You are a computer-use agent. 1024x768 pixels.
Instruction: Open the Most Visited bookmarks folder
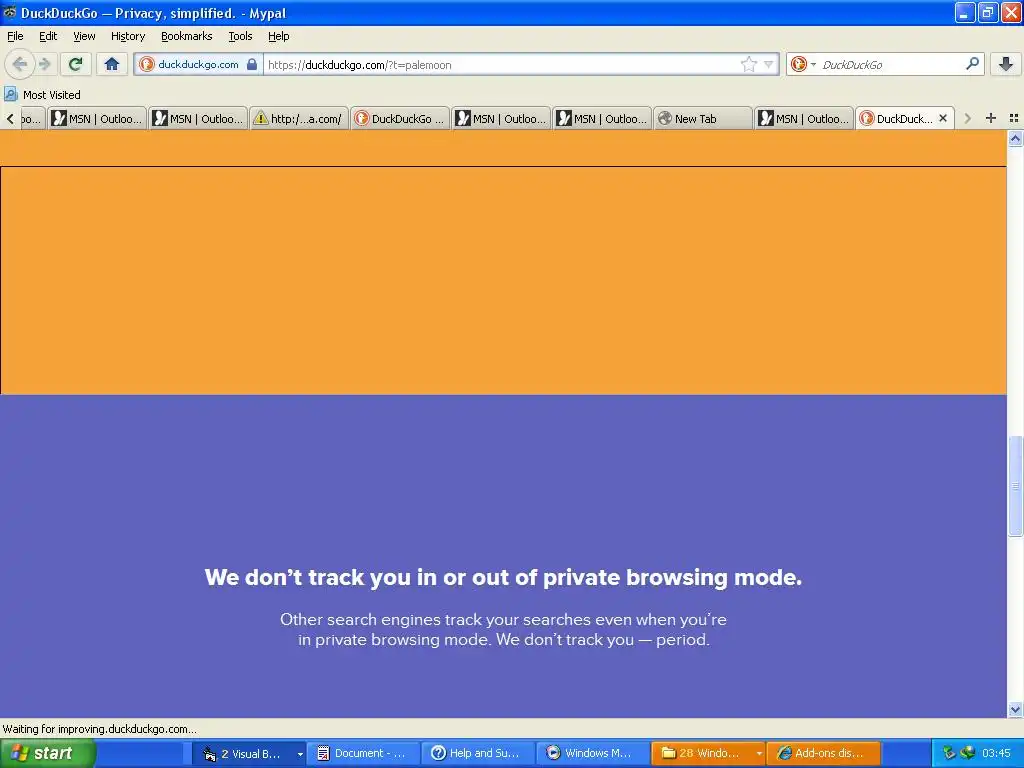click(42, 95)
